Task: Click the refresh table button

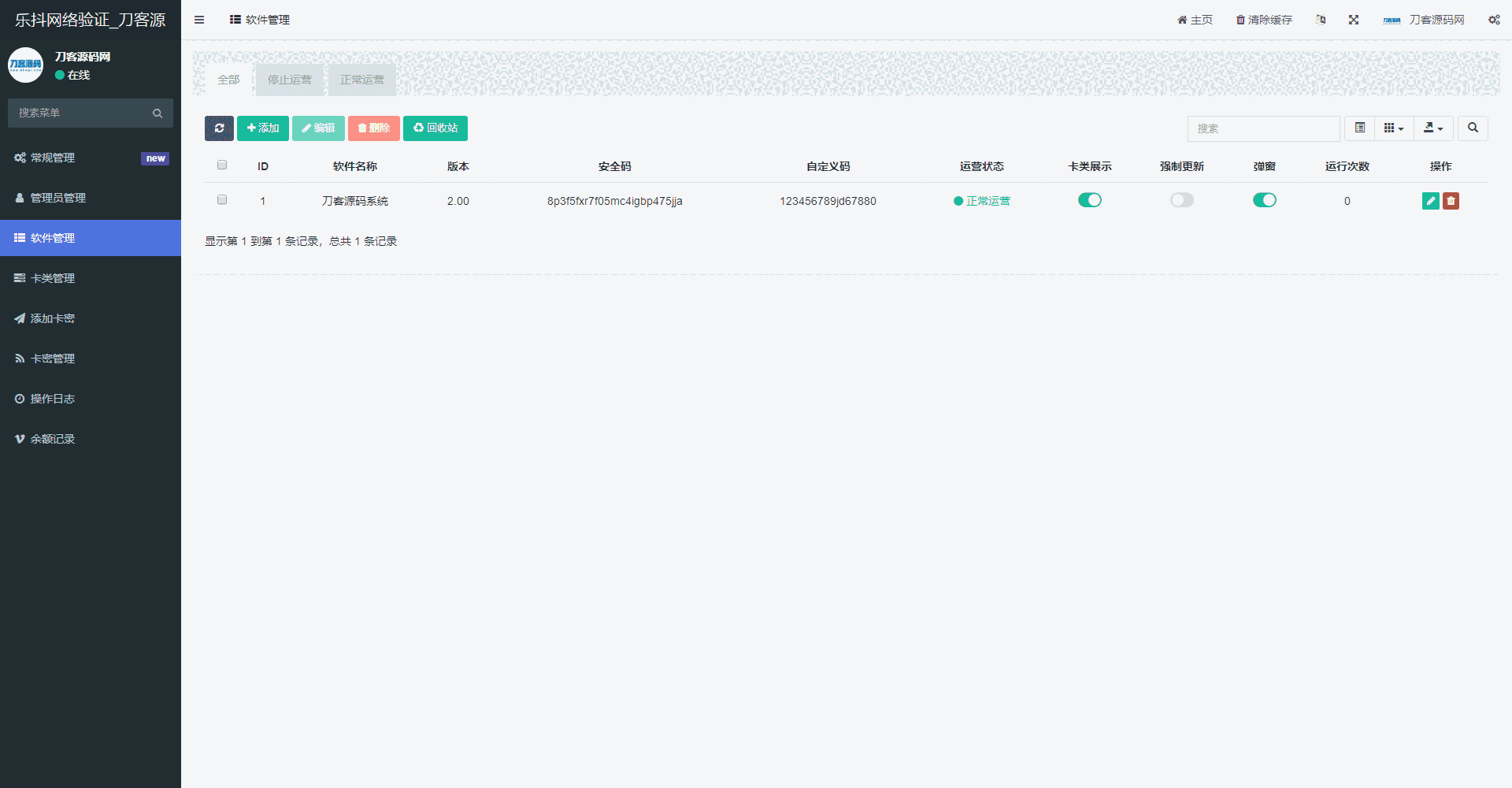Action: click(x=219, y=128)
